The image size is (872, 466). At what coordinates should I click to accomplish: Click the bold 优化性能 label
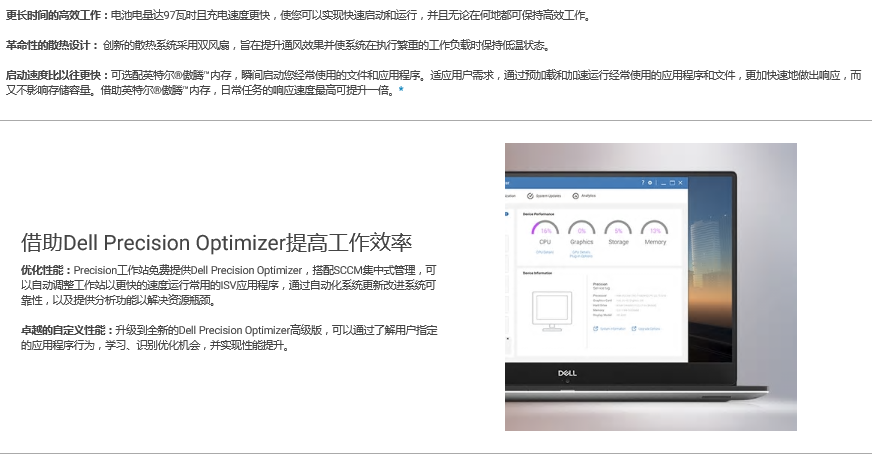(x=46, y=270)
